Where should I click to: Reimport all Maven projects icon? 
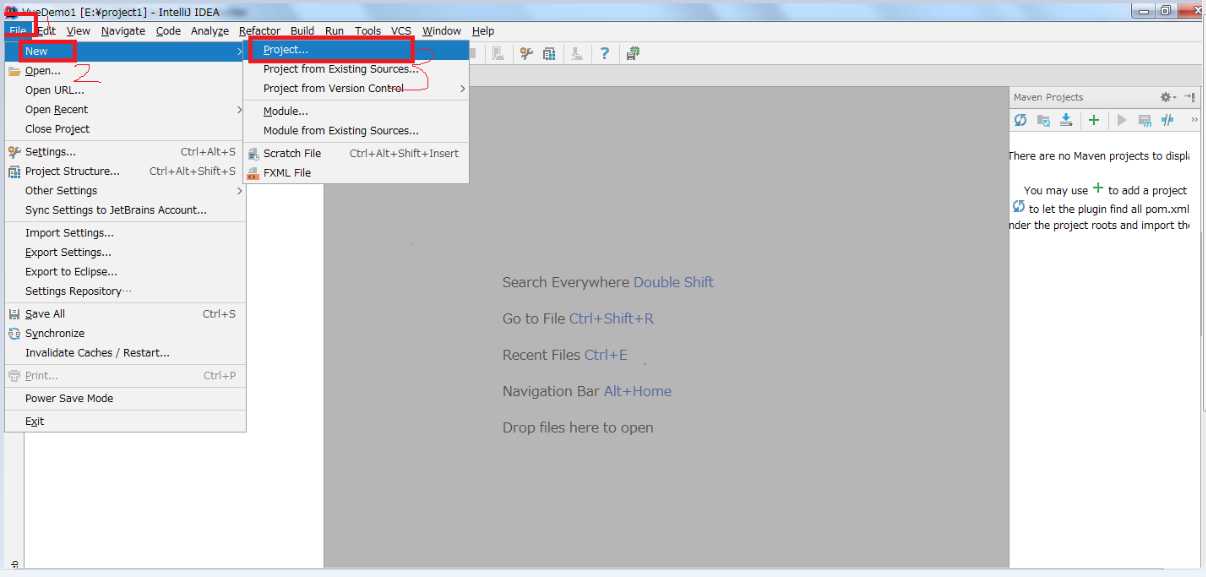(x=1020, y=120)
